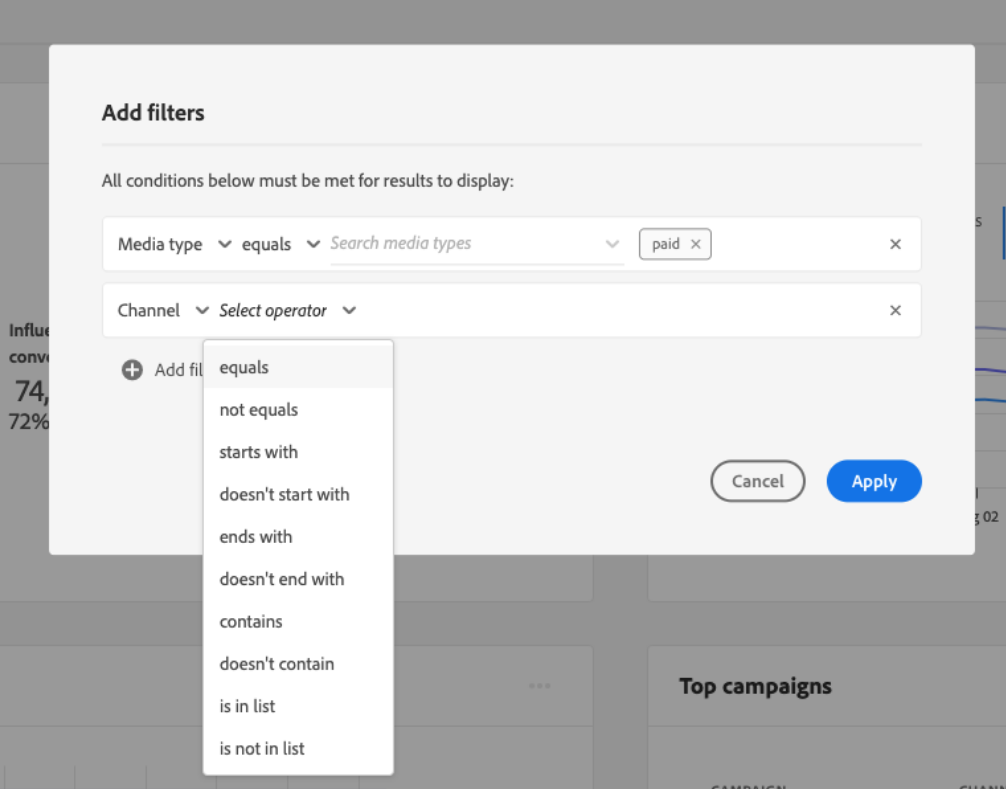Click the Select operator dropdown

[x=287, y=310]
